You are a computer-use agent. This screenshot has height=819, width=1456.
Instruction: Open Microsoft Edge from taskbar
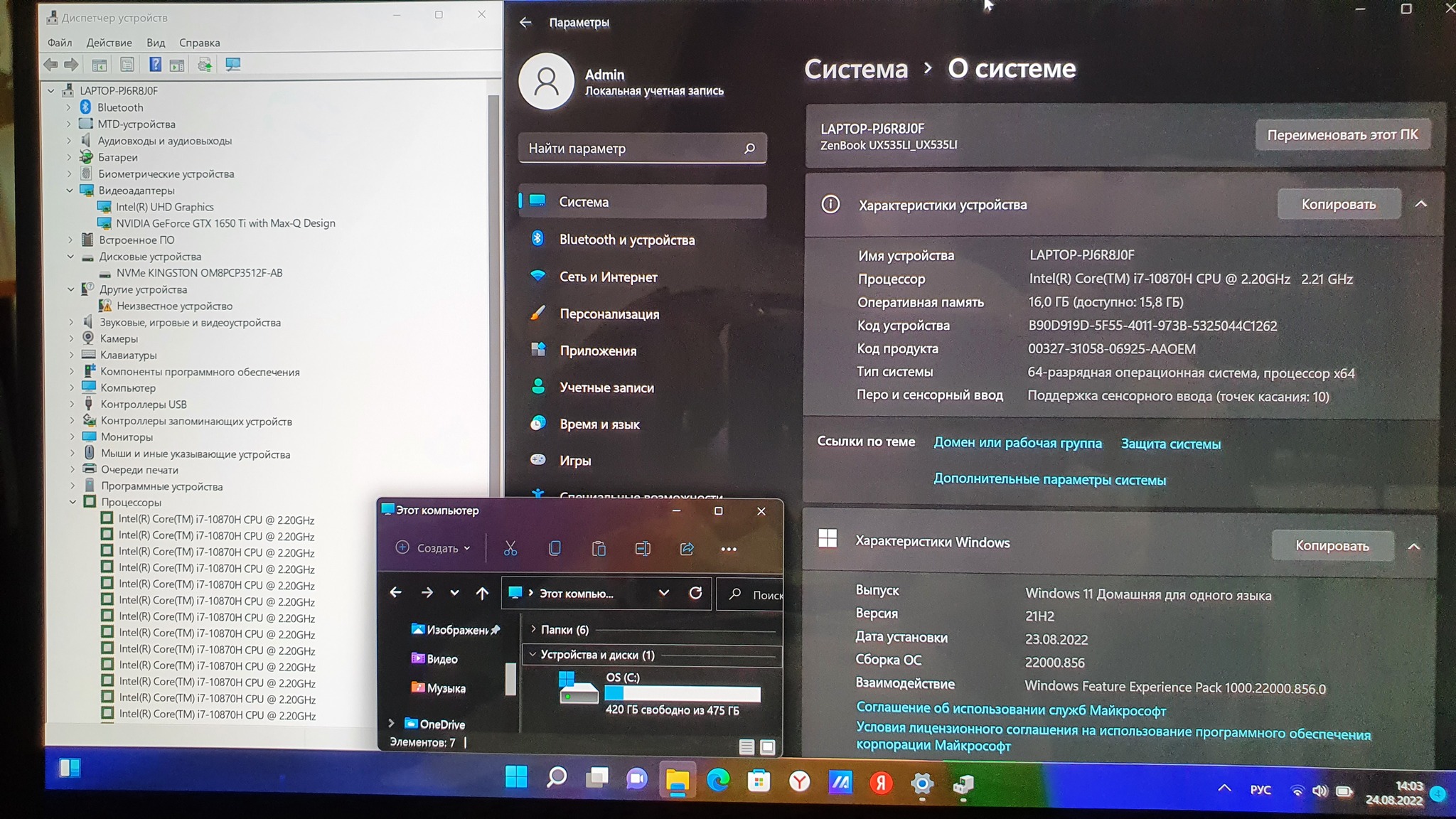click(718, 781)
